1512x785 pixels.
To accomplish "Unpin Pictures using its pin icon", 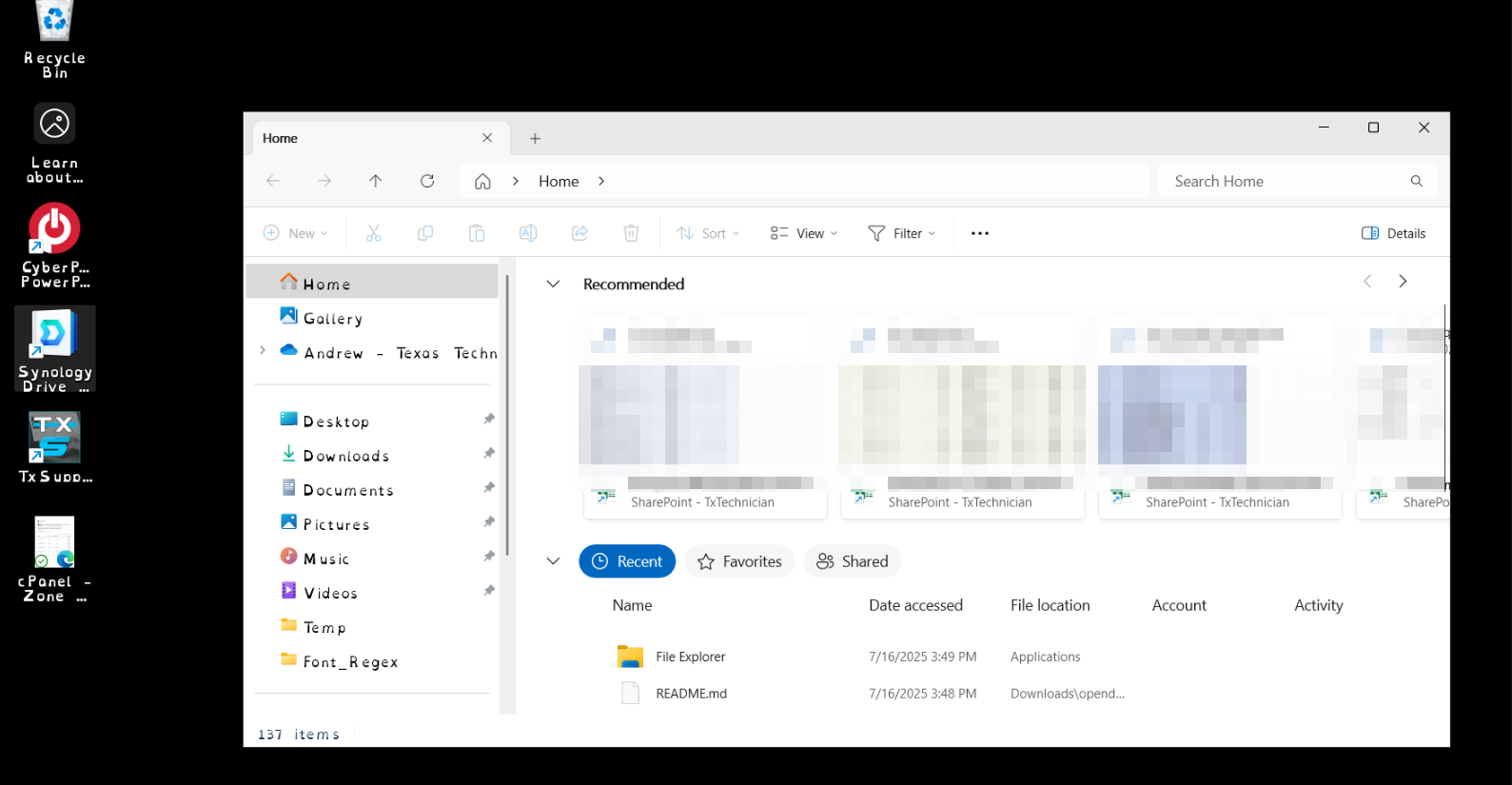I will coord(489,522).
